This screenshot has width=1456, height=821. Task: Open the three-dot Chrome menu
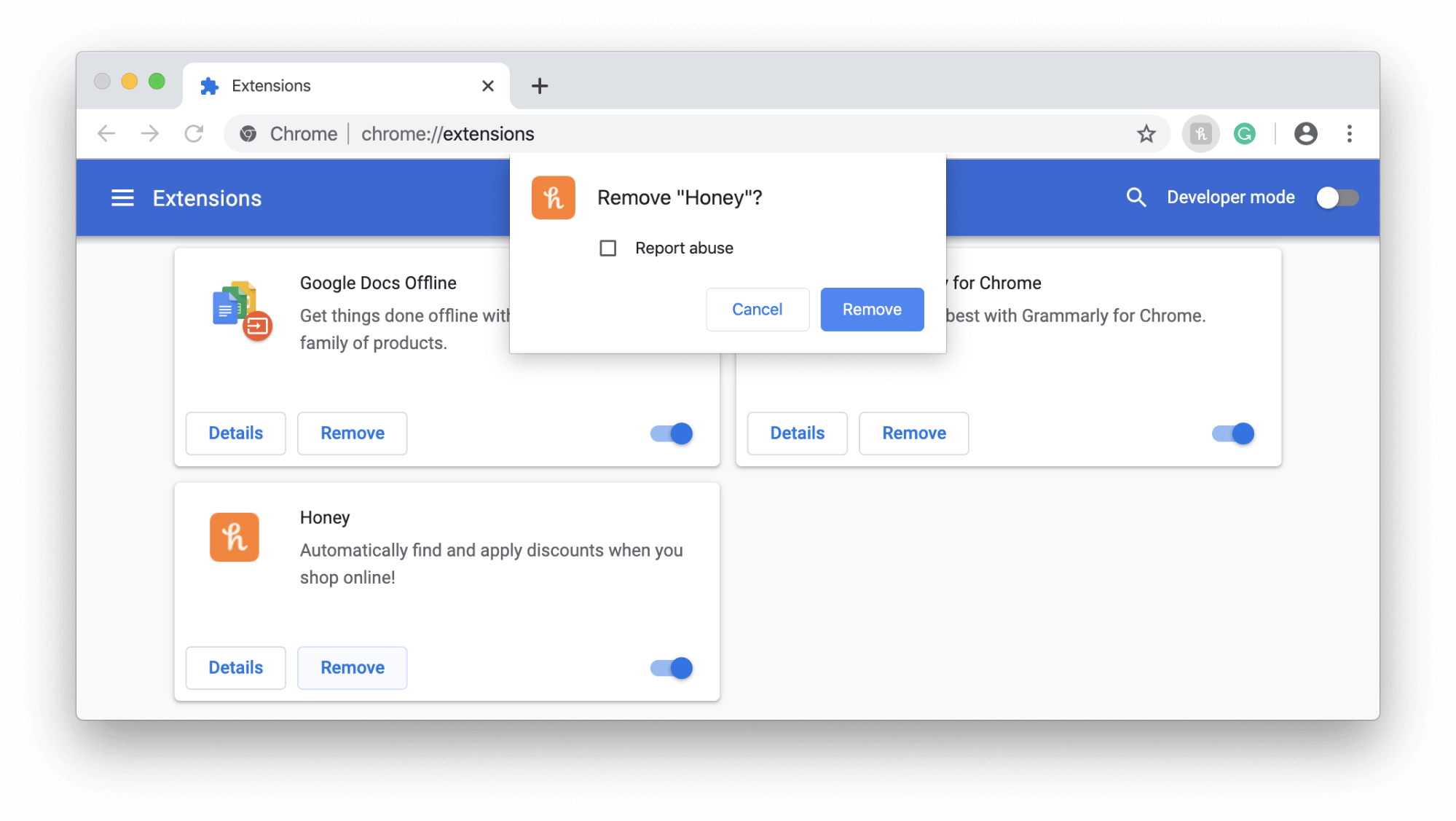pyautogui.click(x=1349, y=134)
